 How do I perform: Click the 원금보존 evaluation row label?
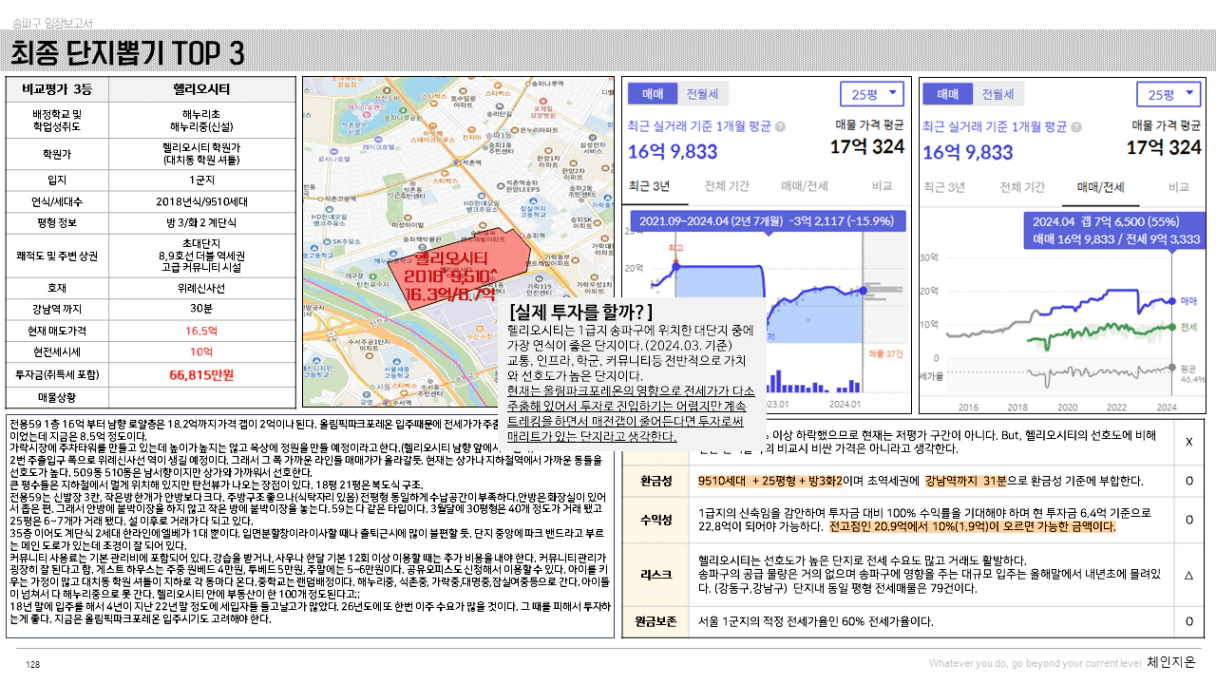(656, 621)
